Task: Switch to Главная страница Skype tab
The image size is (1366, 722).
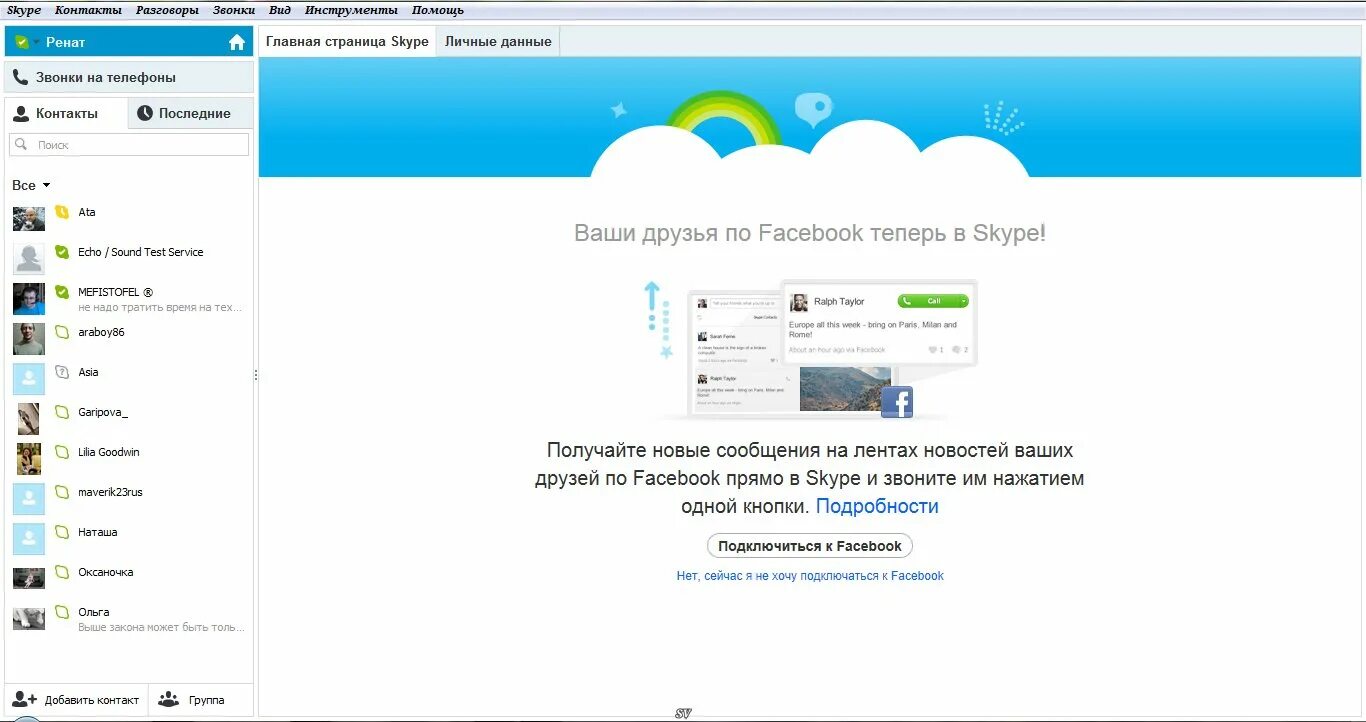Action: (347, 42)
